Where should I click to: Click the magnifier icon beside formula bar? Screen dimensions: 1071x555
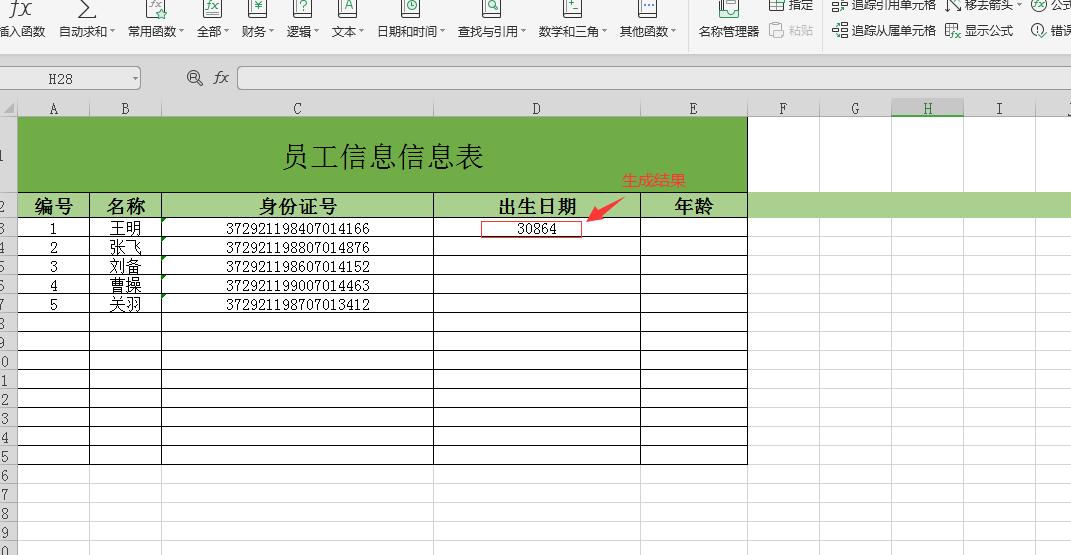195,78
